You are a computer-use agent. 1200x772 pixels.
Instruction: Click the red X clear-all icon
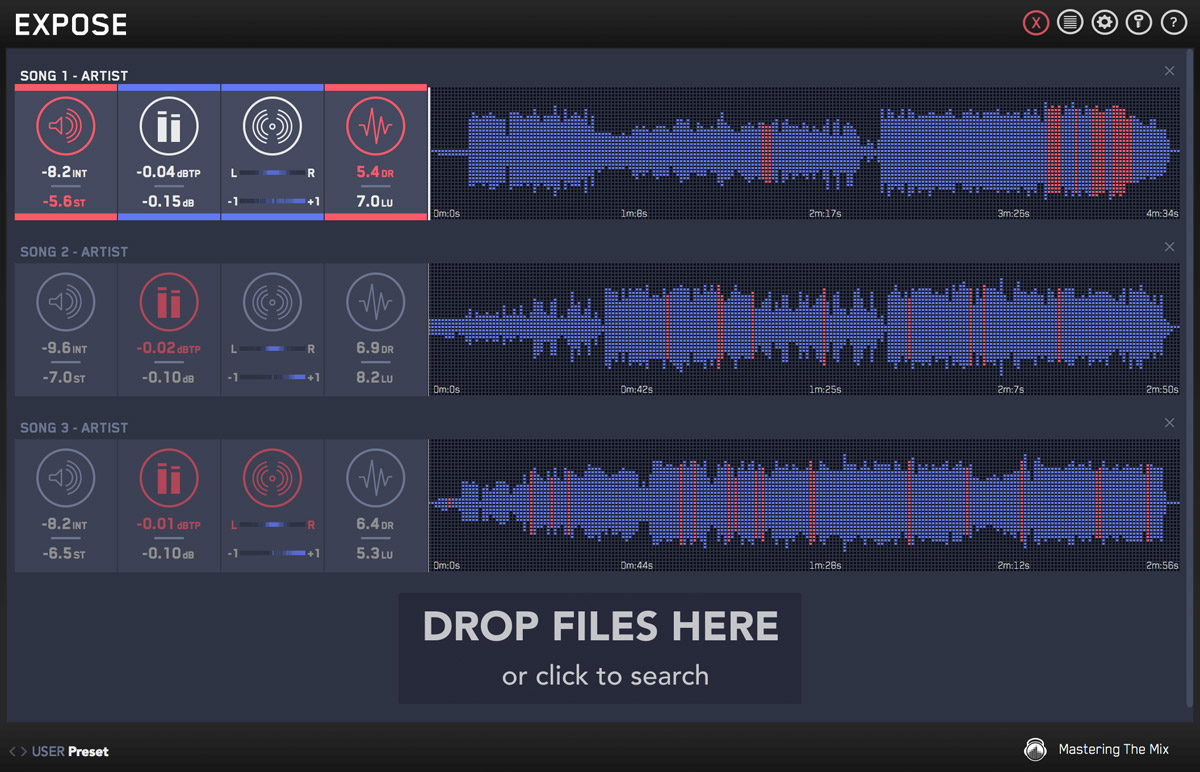[1036, 23]
